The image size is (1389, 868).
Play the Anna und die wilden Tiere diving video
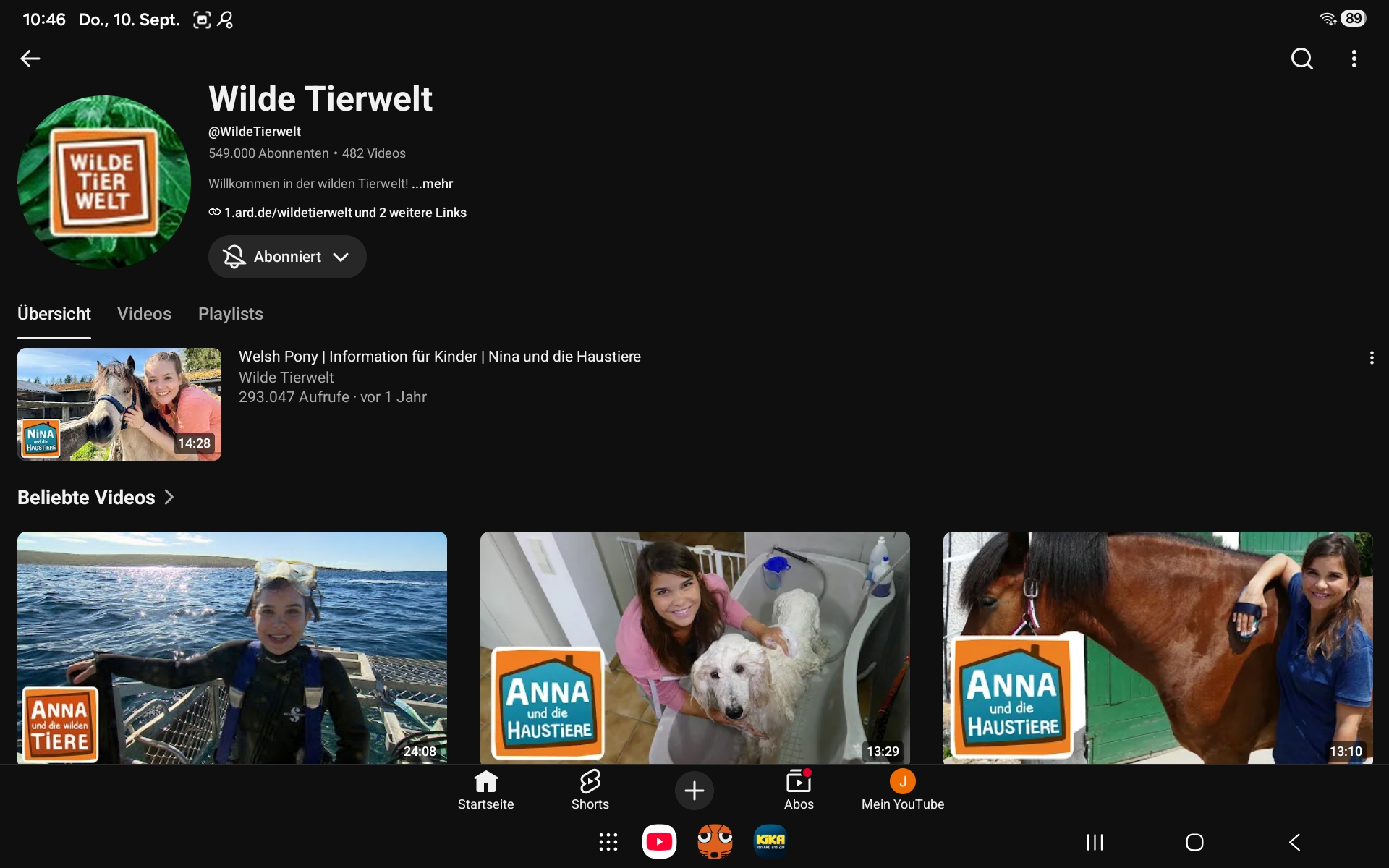pyautogui.click(x=232, y=647)
